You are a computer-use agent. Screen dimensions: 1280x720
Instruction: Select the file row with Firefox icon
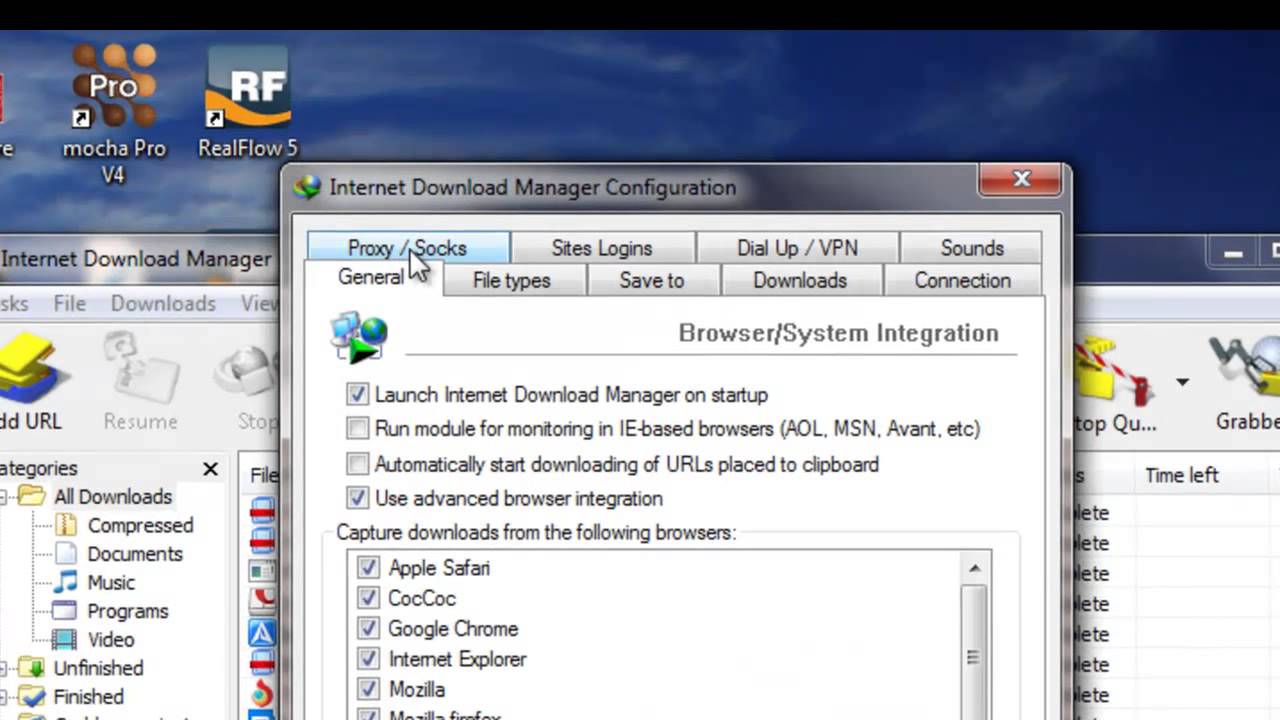pos(261,694)
